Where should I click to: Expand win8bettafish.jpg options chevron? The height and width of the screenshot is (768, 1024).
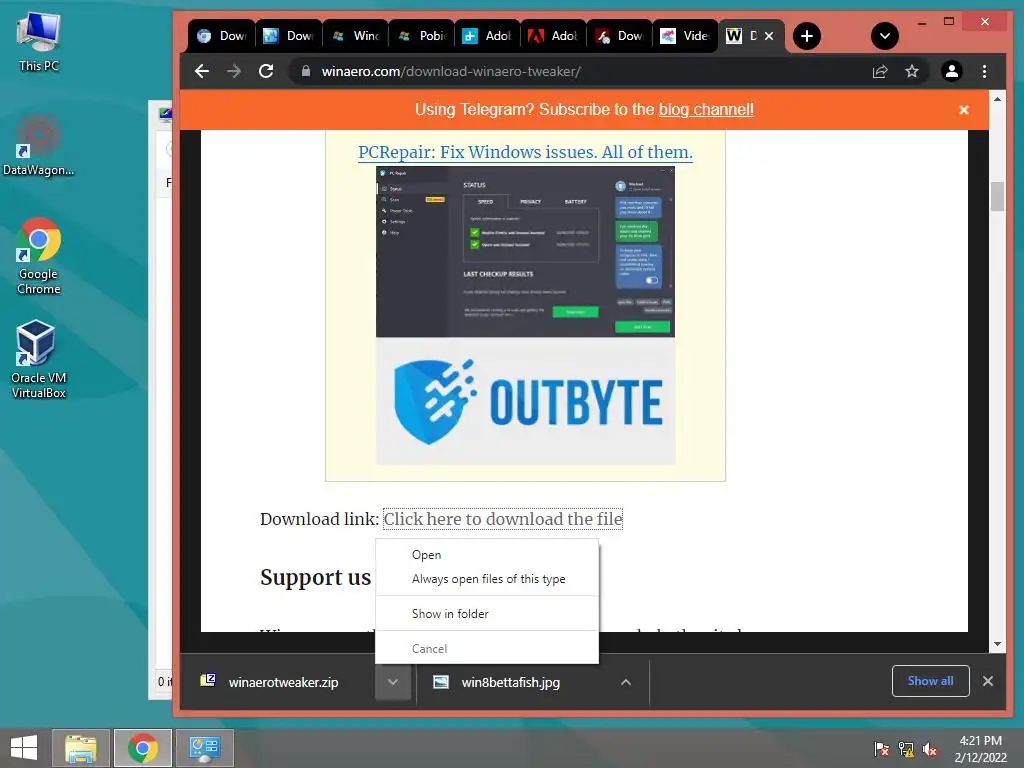coord(626,682)
